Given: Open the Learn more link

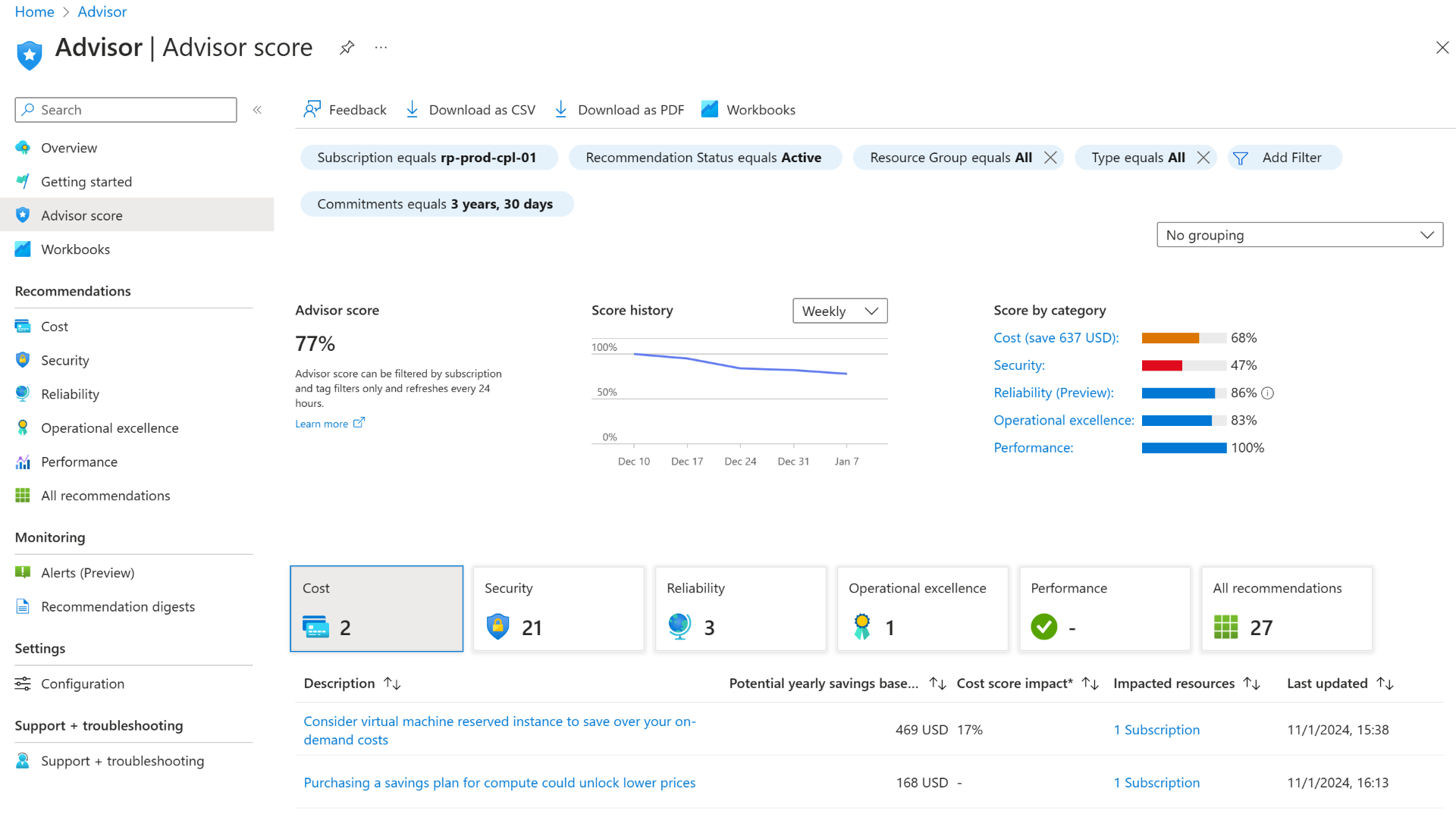Looking at the screenshot, I should pos(322,423).
